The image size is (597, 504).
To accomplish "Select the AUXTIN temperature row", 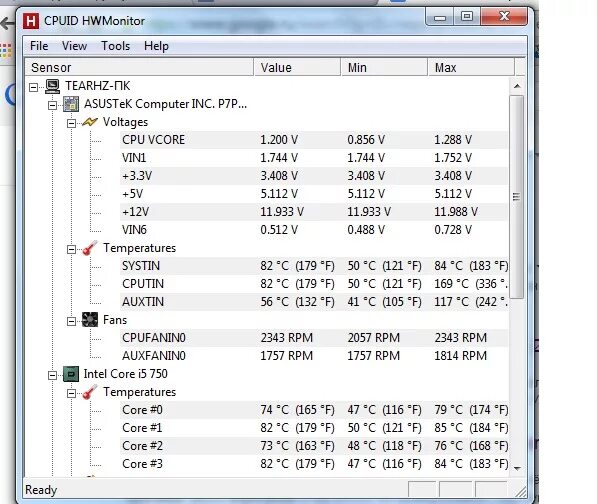I will 314,302.
